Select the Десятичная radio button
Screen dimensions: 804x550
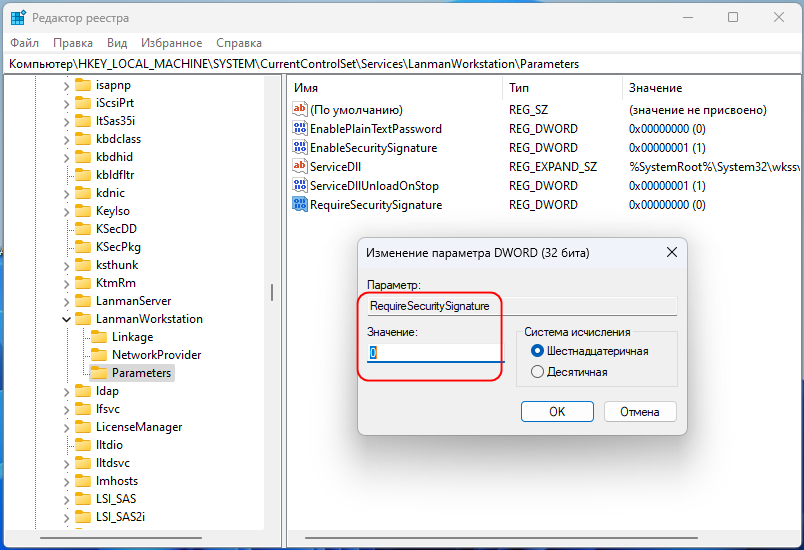click(537, 372)
